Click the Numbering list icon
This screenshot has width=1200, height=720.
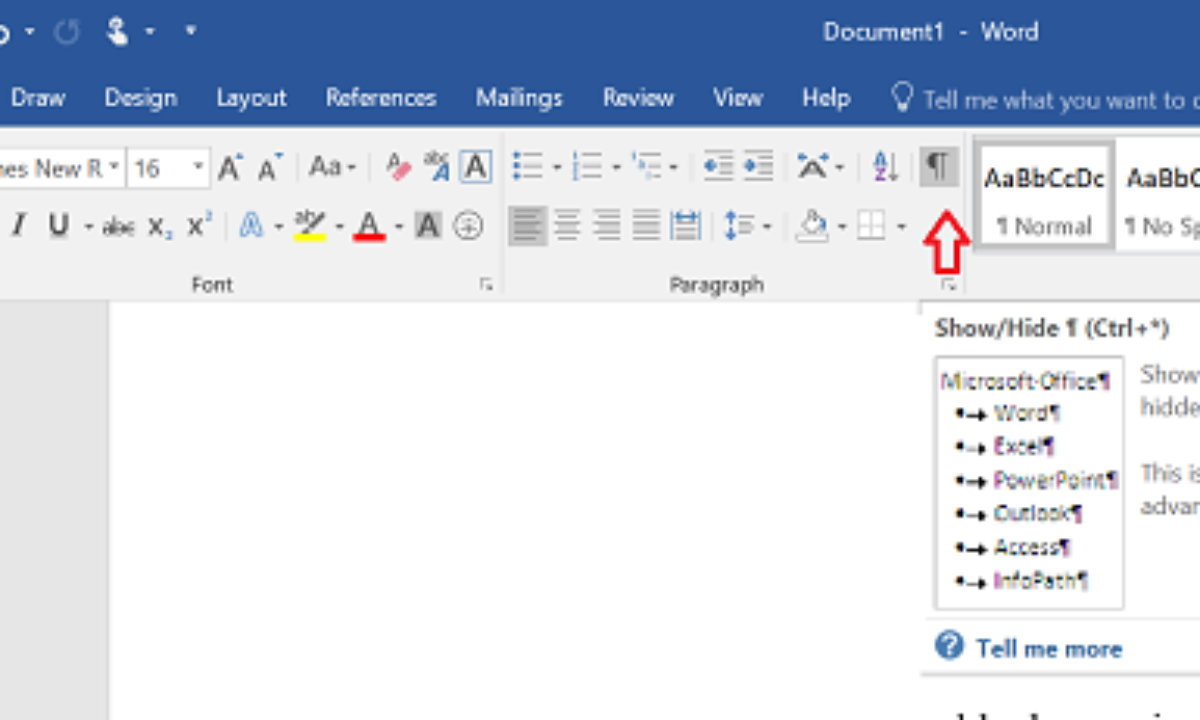click(x=587, y=167)
